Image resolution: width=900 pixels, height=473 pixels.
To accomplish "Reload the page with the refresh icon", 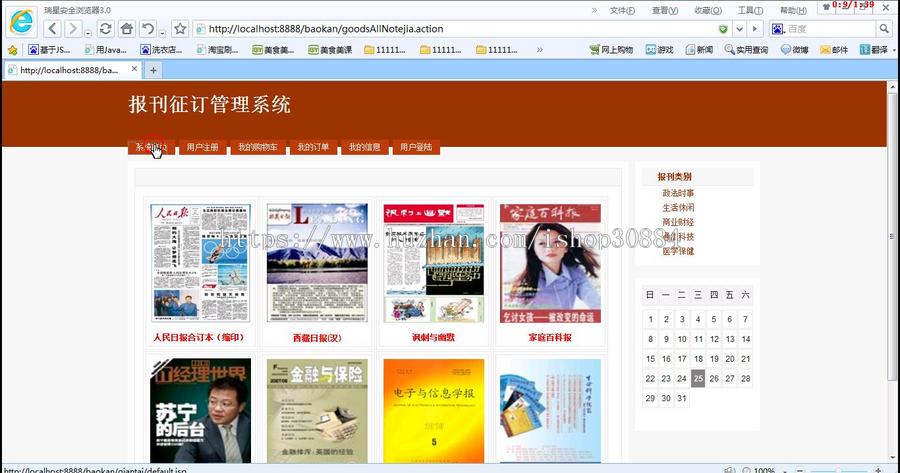I will (106, 29).
